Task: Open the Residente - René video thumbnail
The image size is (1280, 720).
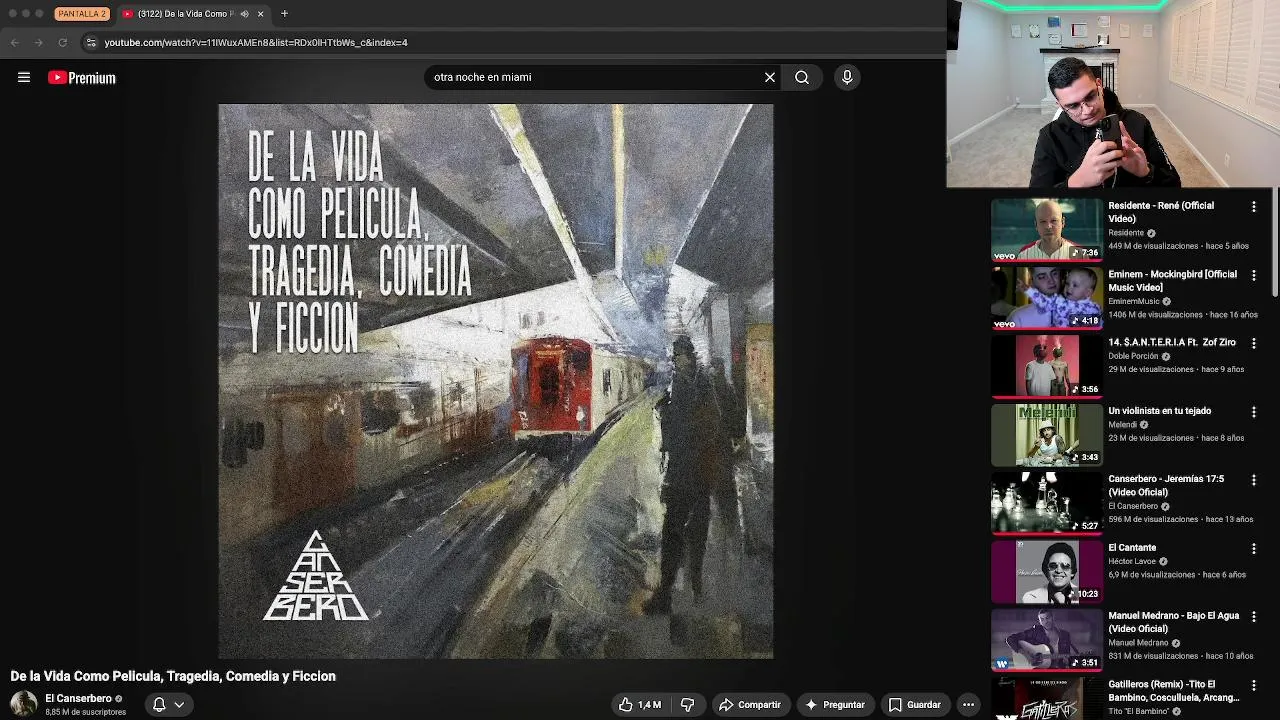Action: click(1046, 229)
